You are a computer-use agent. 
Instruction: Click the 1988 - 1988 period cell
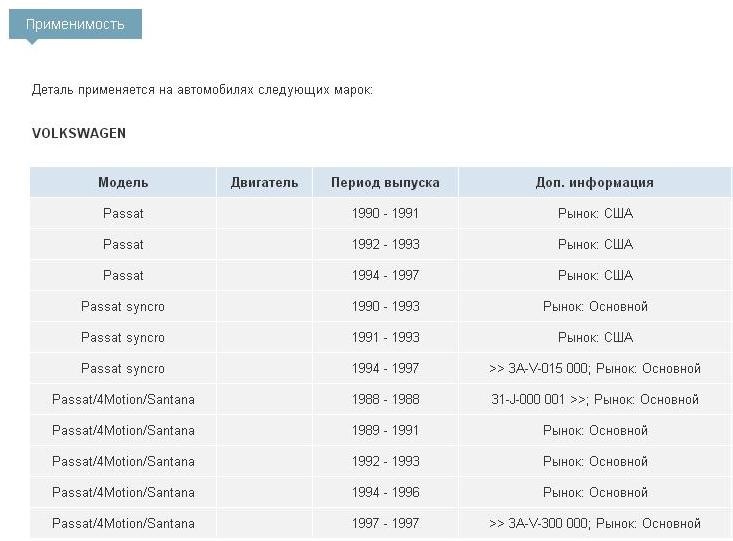coord(385,399)
